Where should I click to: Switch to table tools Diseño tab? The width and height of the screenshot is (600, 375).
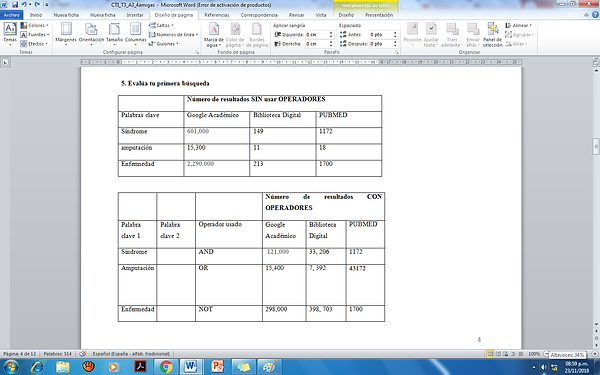pyautogui.click(x=346, y=15)
